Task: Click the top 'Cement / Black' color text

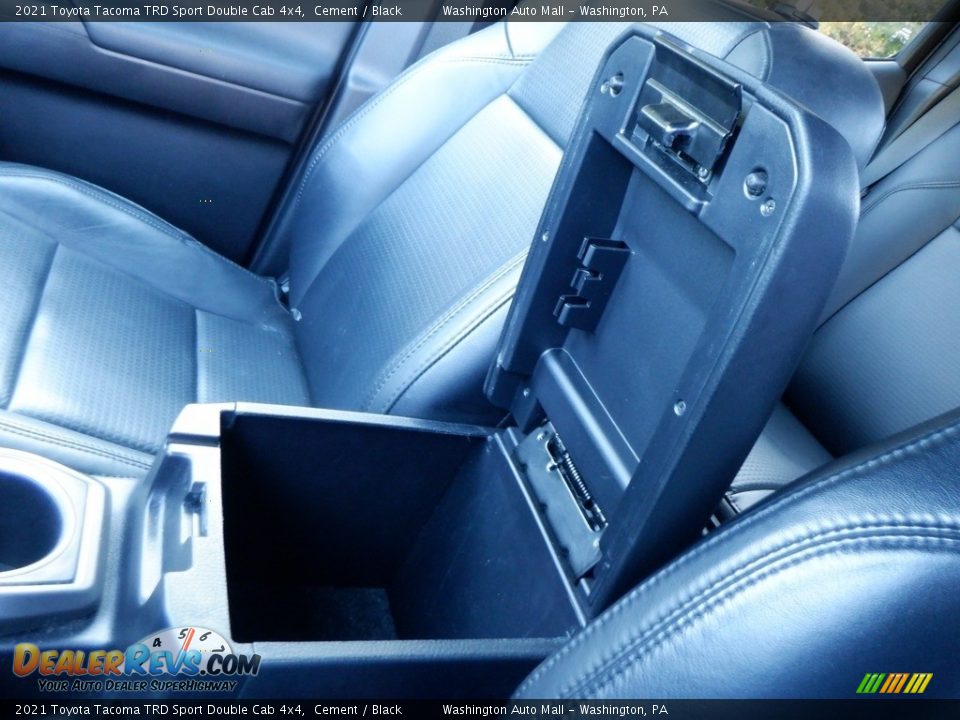Action: click(357, 11)
